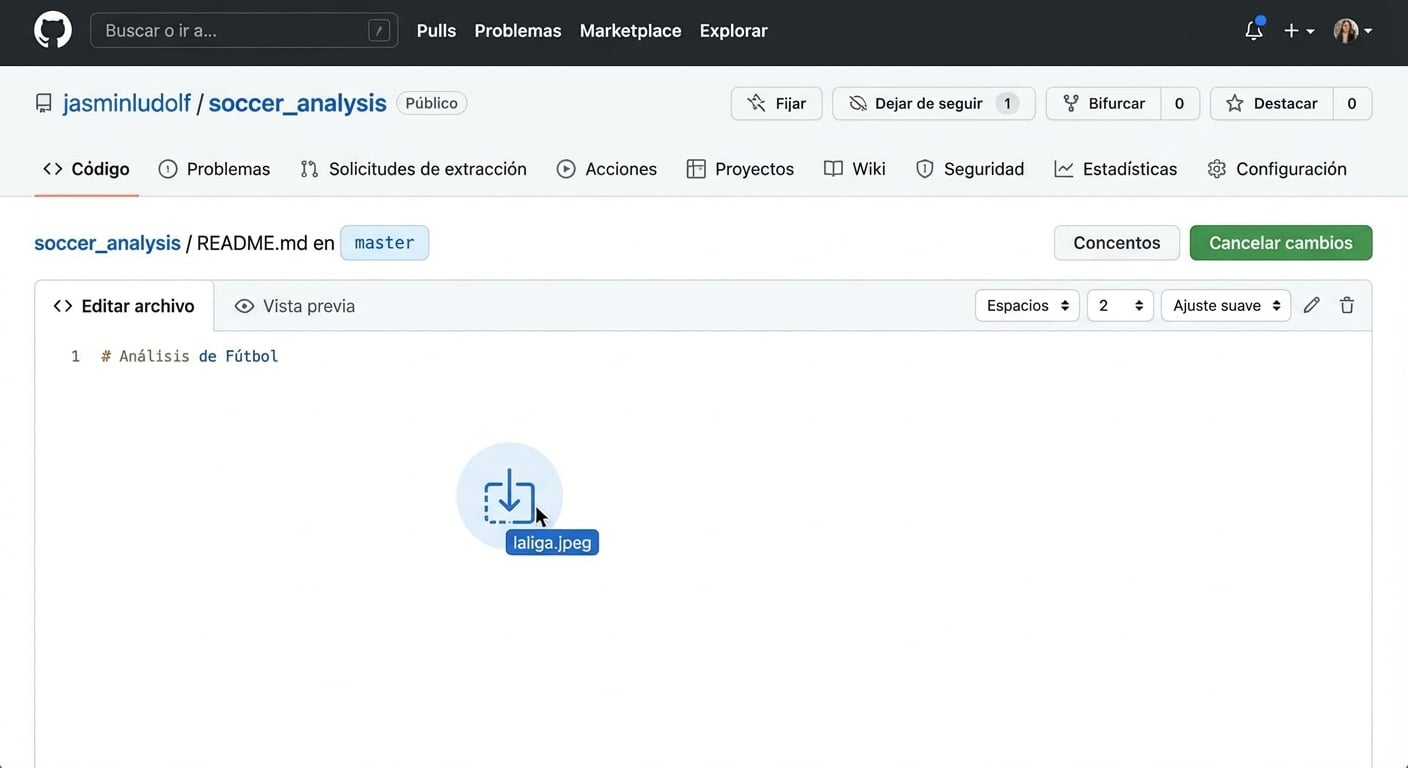This screenshot has width=1408, height=768.
Task: Click the slash shortcut key in search box
Action: tap(379, 30)
